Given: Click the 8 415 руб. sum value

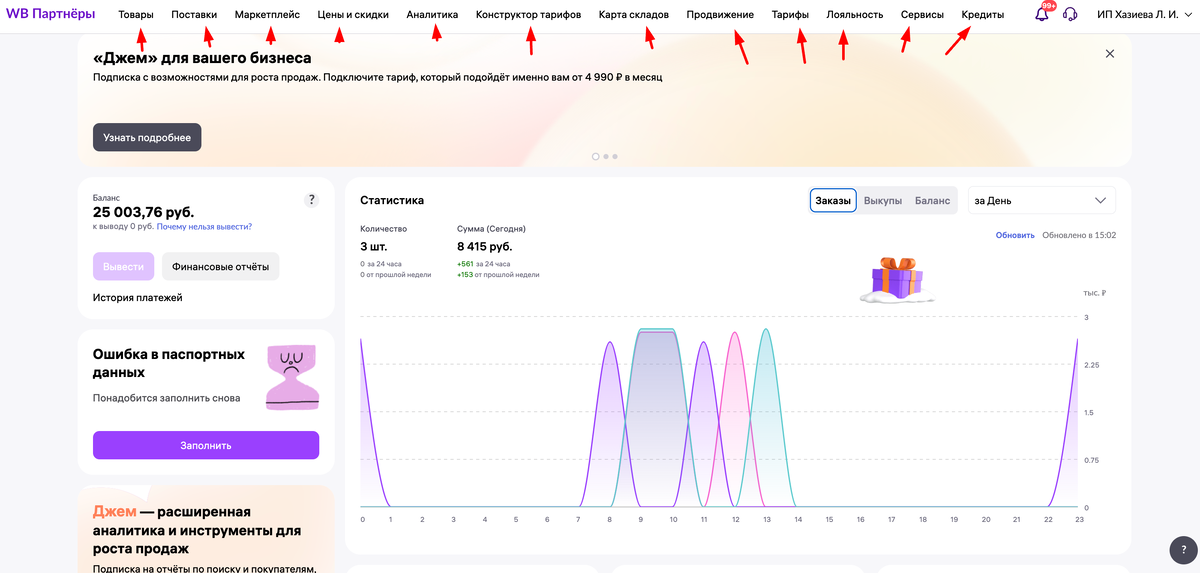Looking at the screenshot, I should click(x=485, y=246).
